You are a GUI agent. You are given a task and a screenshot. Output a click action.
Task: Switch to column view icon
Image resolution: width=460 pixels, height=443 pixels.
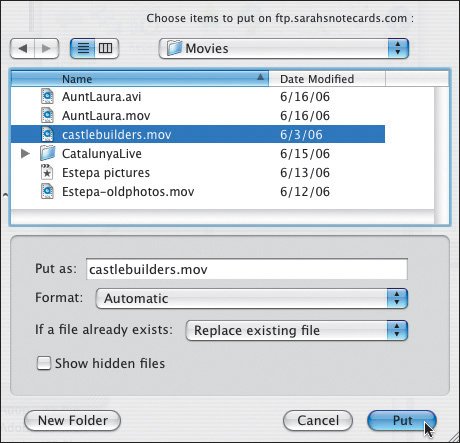pos(106,49)
